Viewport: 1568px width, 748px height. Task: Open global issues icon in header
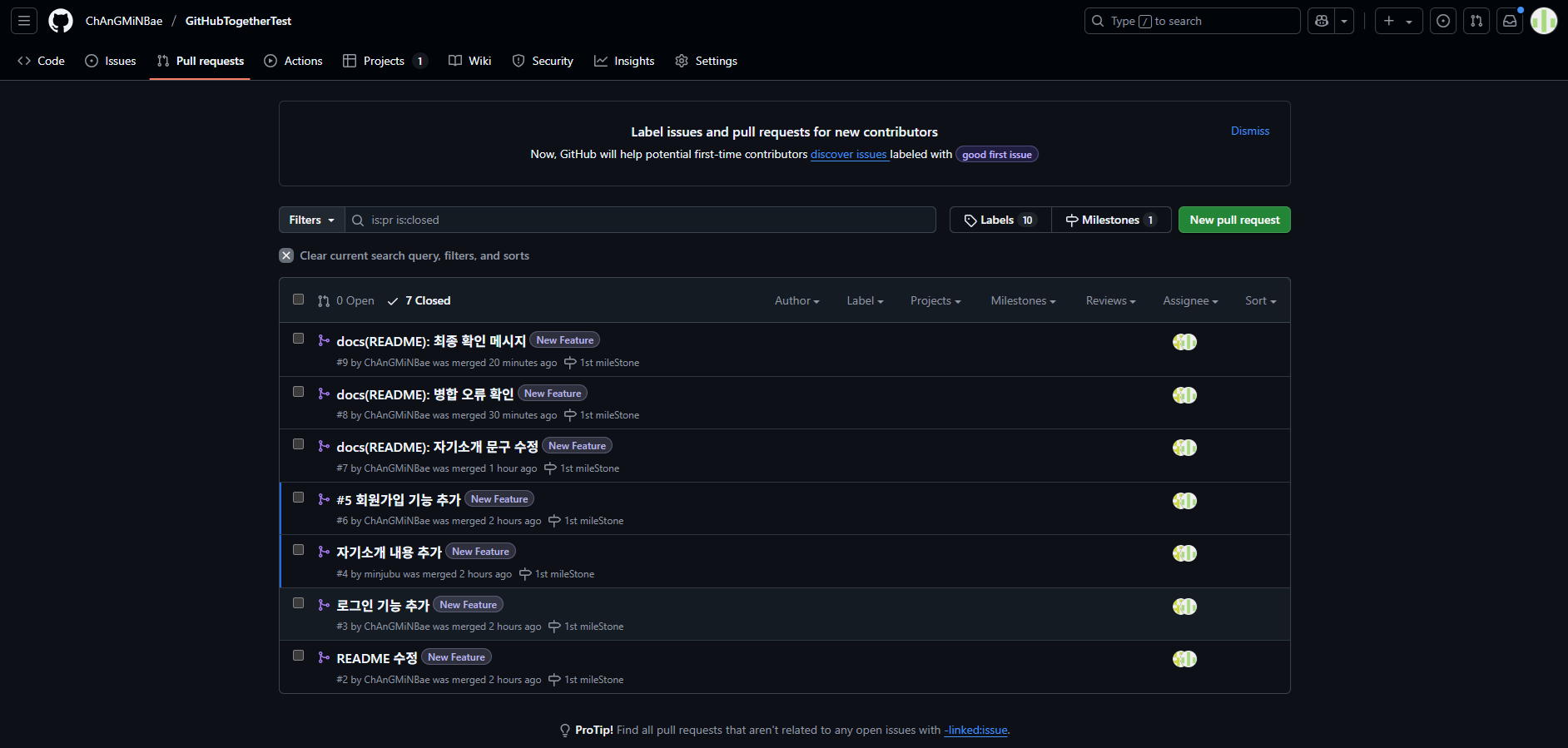click(x=1443, y=21)
